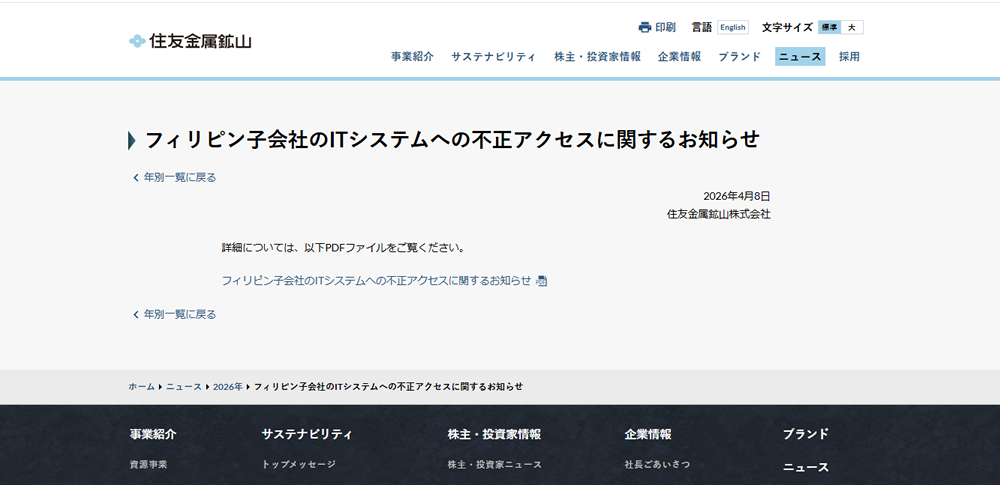Open the 事業紹介 navigation menu
This screenshot has height=485, width=1000.
pos(412,57)
